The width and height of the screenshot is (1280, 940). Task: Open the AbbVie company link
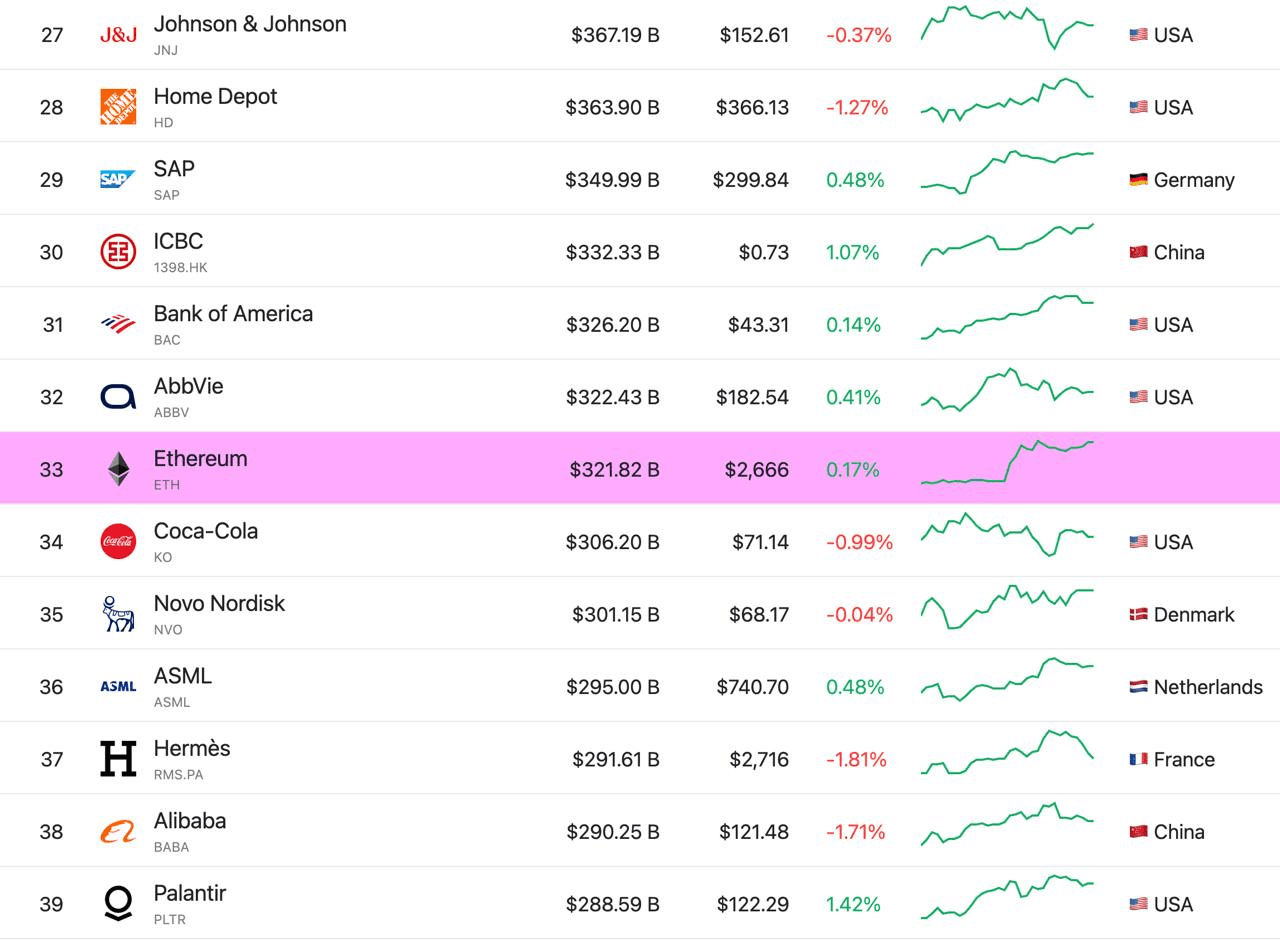click(188, 386)
